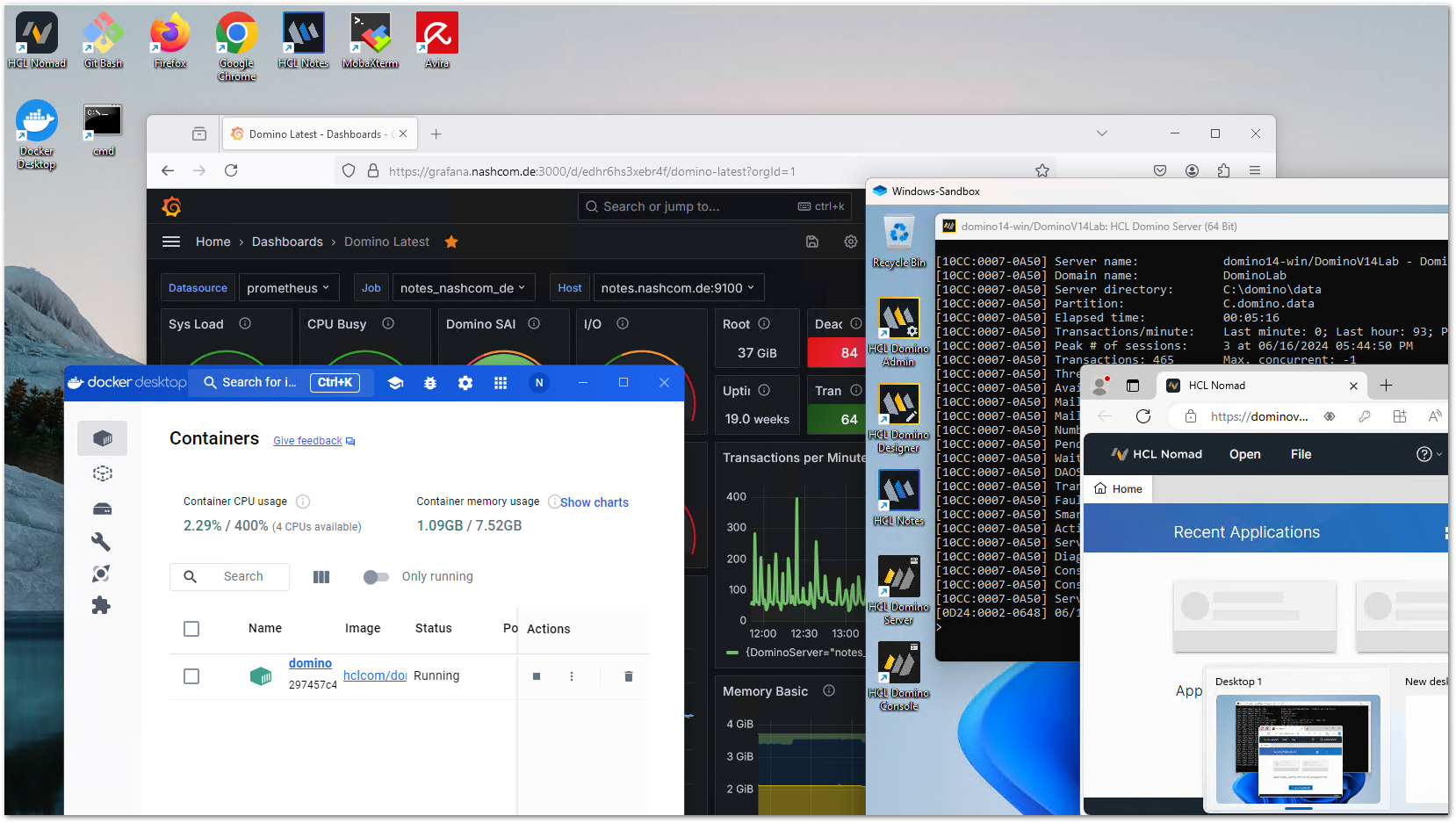The image size is (1456, 823).
Task: Select Domino Latest Firefox tab
Action: pos(320,134)
